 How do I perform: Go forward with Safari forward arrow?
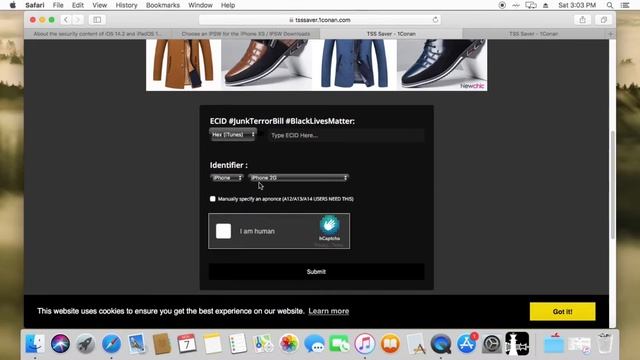click(78, 20)
